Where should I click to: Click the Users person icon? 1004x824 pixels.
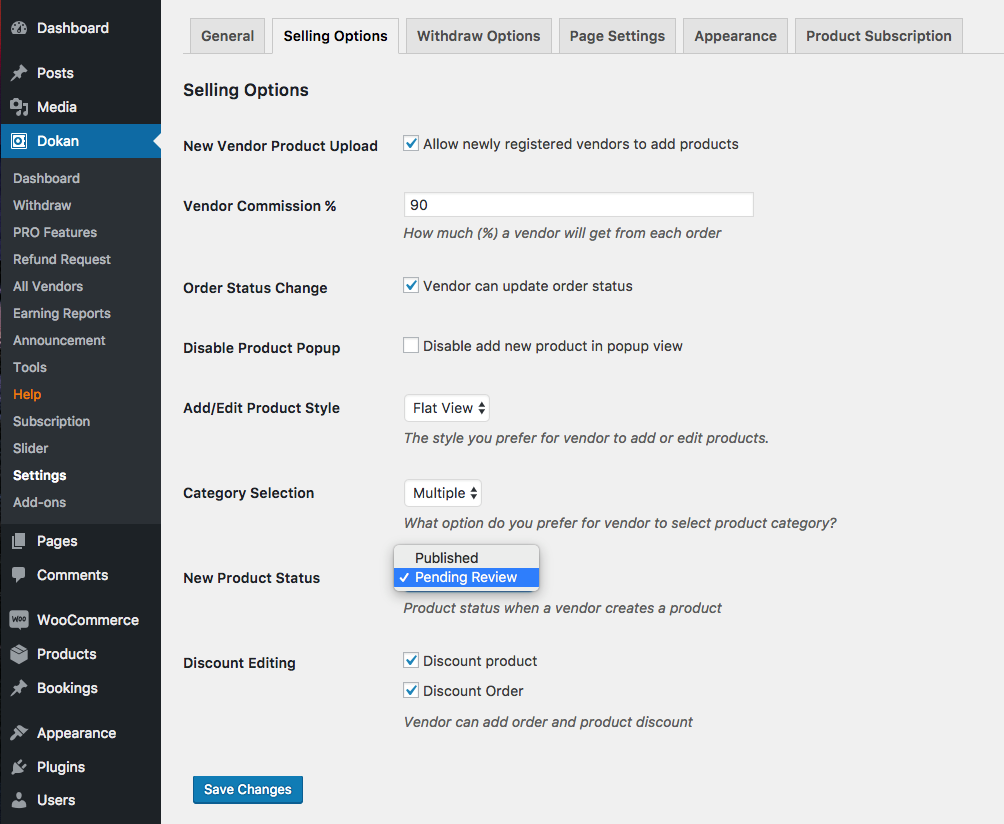click(19, 800)
